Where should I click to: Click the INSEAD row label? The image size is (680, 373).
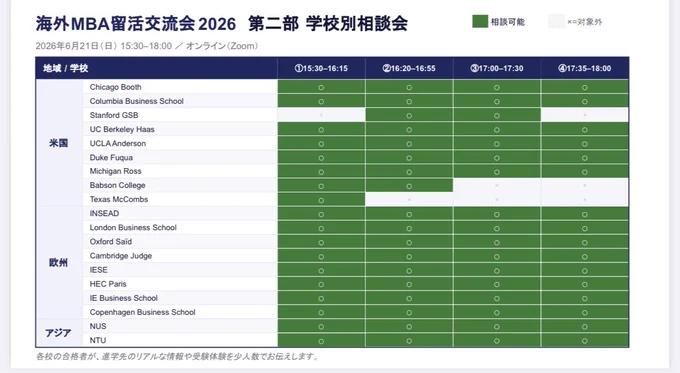click(x=104, y=213)
